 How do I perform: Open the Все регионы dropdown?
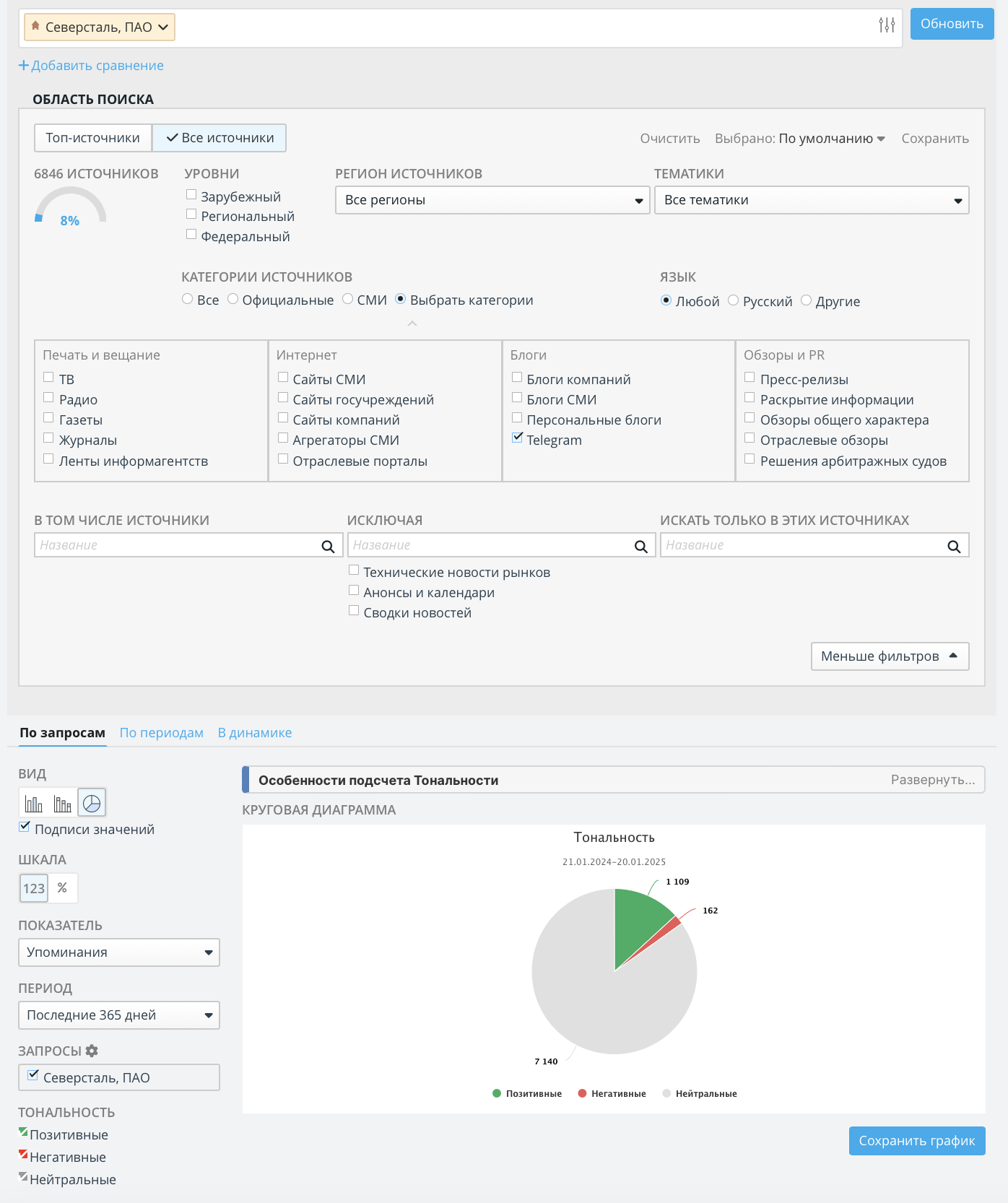pos(492,200)
